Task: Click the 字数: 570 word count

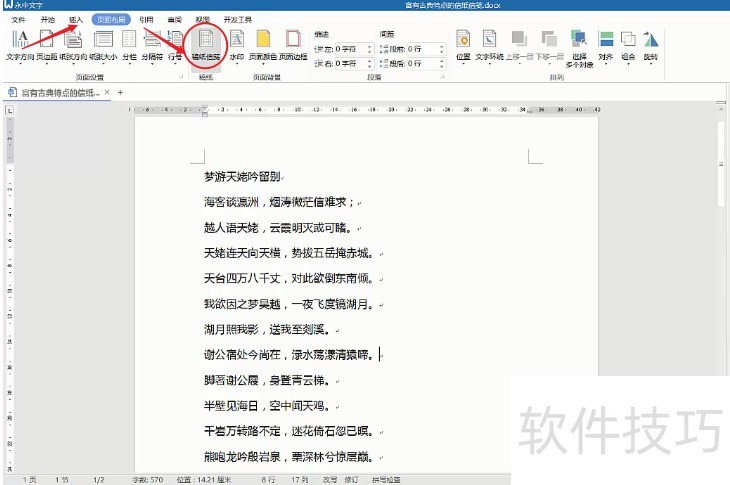Action: pyautogui.click(x=148, y=479)
